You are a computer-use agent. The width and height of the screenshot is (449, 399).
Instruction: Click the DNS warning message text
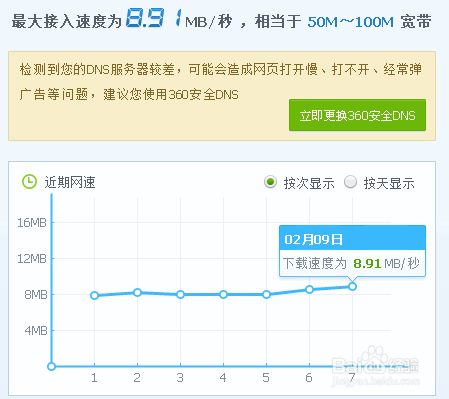coord(220,82)
